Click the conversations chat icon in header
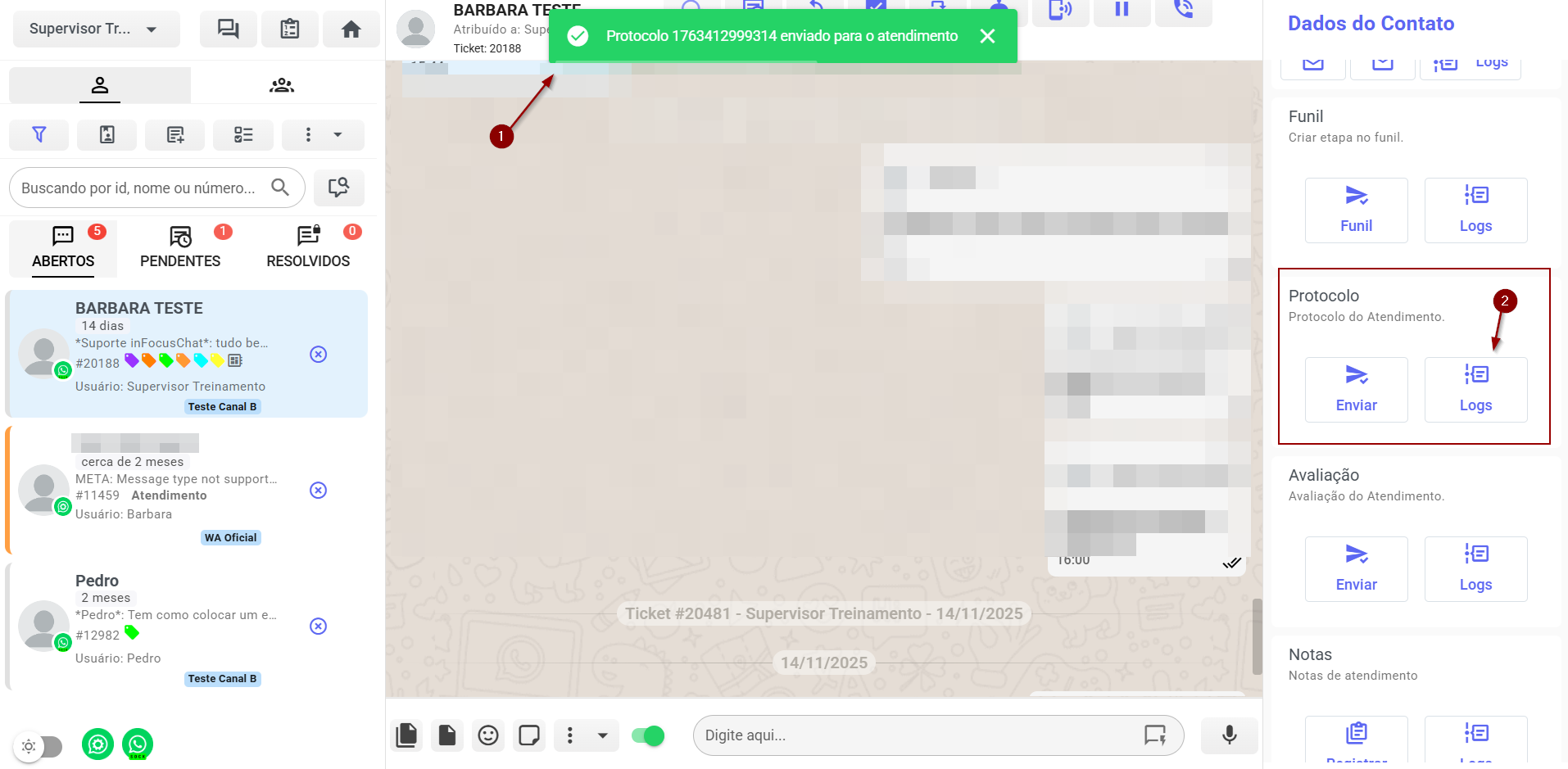Screen dimensions: 1568x769 point(228,29)
